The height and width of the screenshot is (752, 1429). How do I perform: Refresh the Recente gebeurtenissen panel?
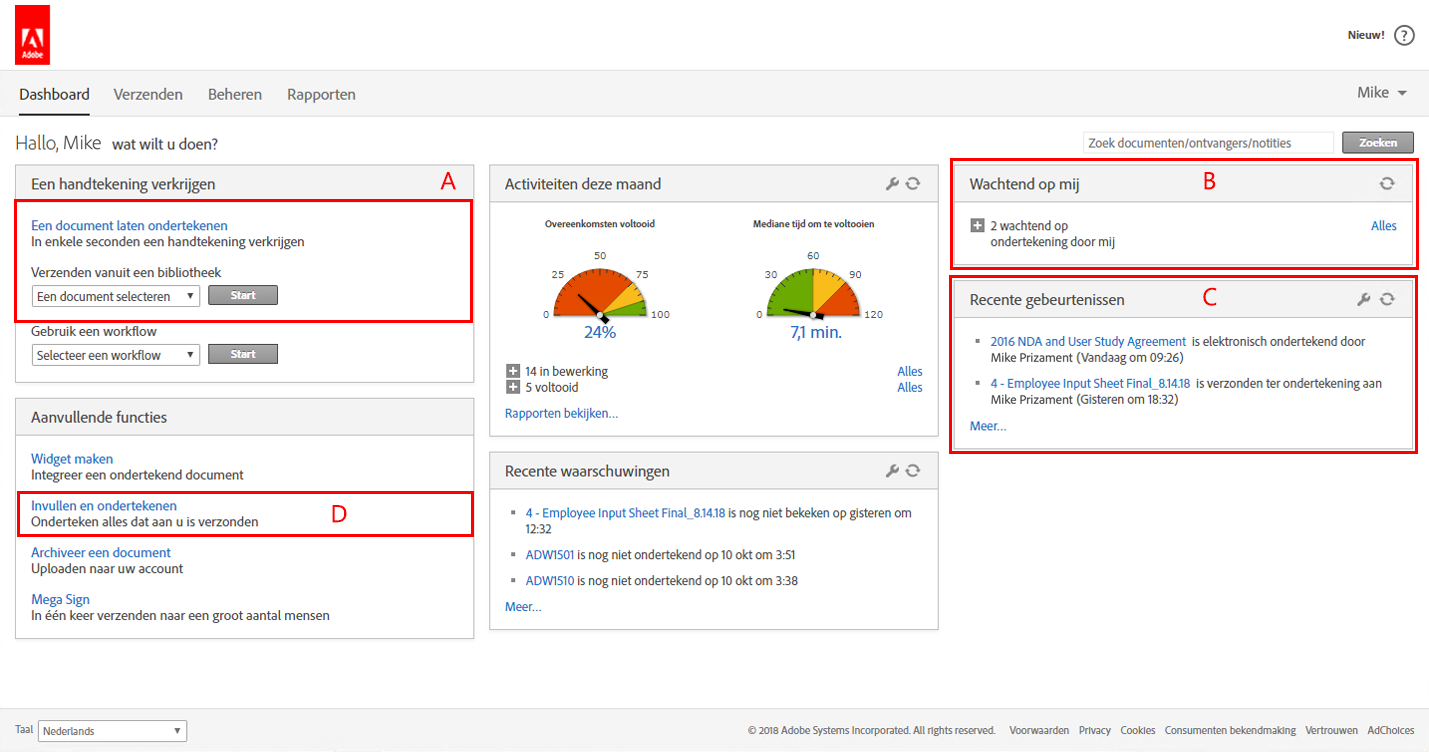point(1387,299)
